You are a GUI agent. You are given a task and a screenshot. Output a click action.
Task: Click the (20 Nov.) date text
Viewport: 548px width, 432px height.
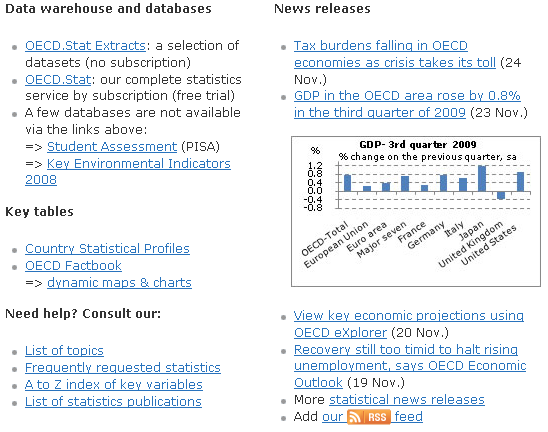coord(420,333)
